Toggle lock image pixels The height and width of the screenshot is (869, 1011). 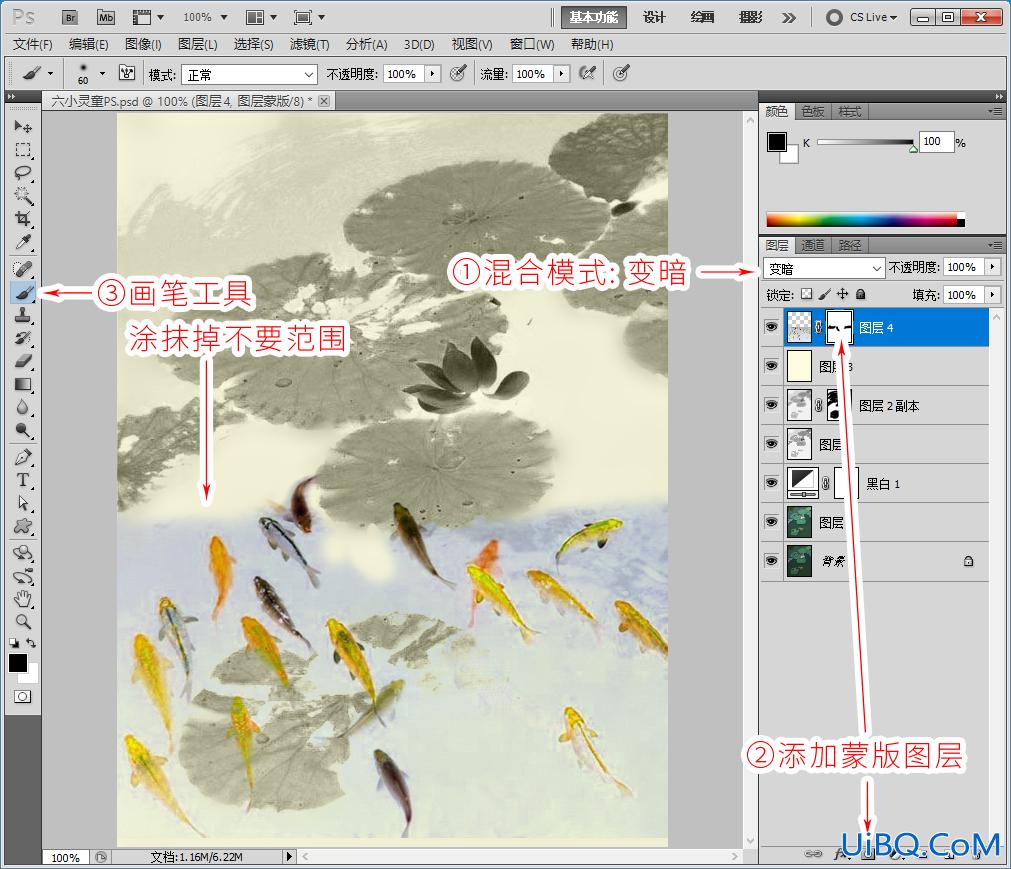pyautogui.click(x=825, y=294)
